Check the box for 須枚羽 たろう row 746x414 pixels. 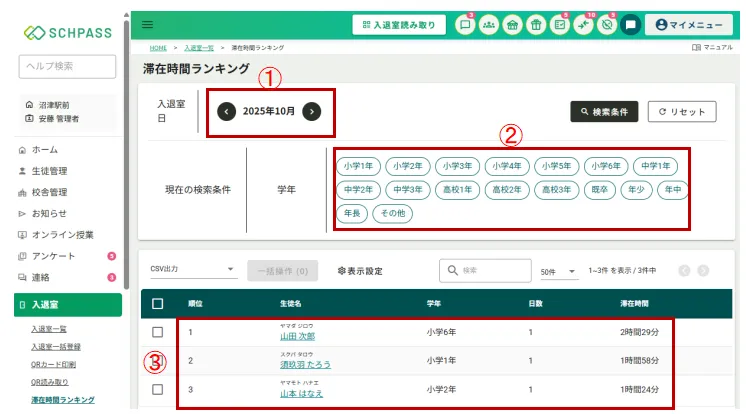pos(157,360)
